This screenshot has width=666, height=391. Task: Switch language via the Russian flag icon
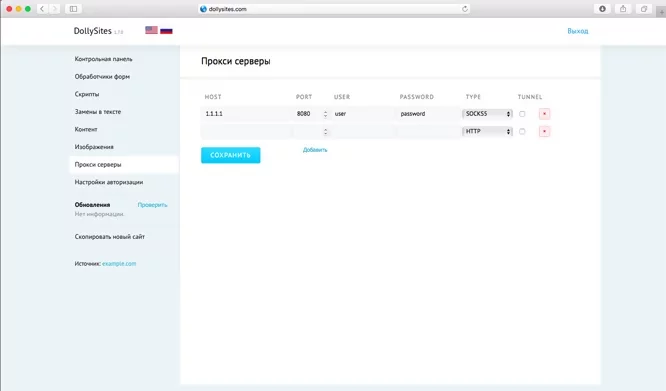[x=166, y=30]
